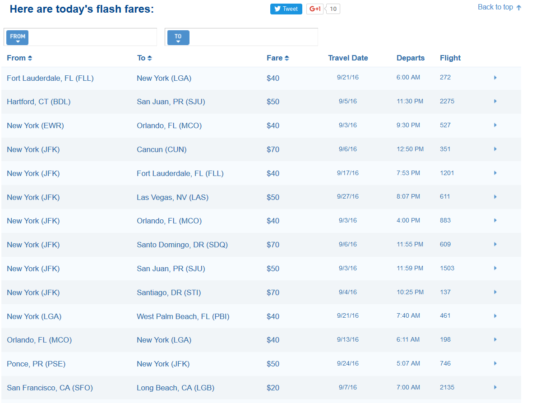Select New York (EWR) origin cell
The image size is (550, 403).
[x=35, y=126]
